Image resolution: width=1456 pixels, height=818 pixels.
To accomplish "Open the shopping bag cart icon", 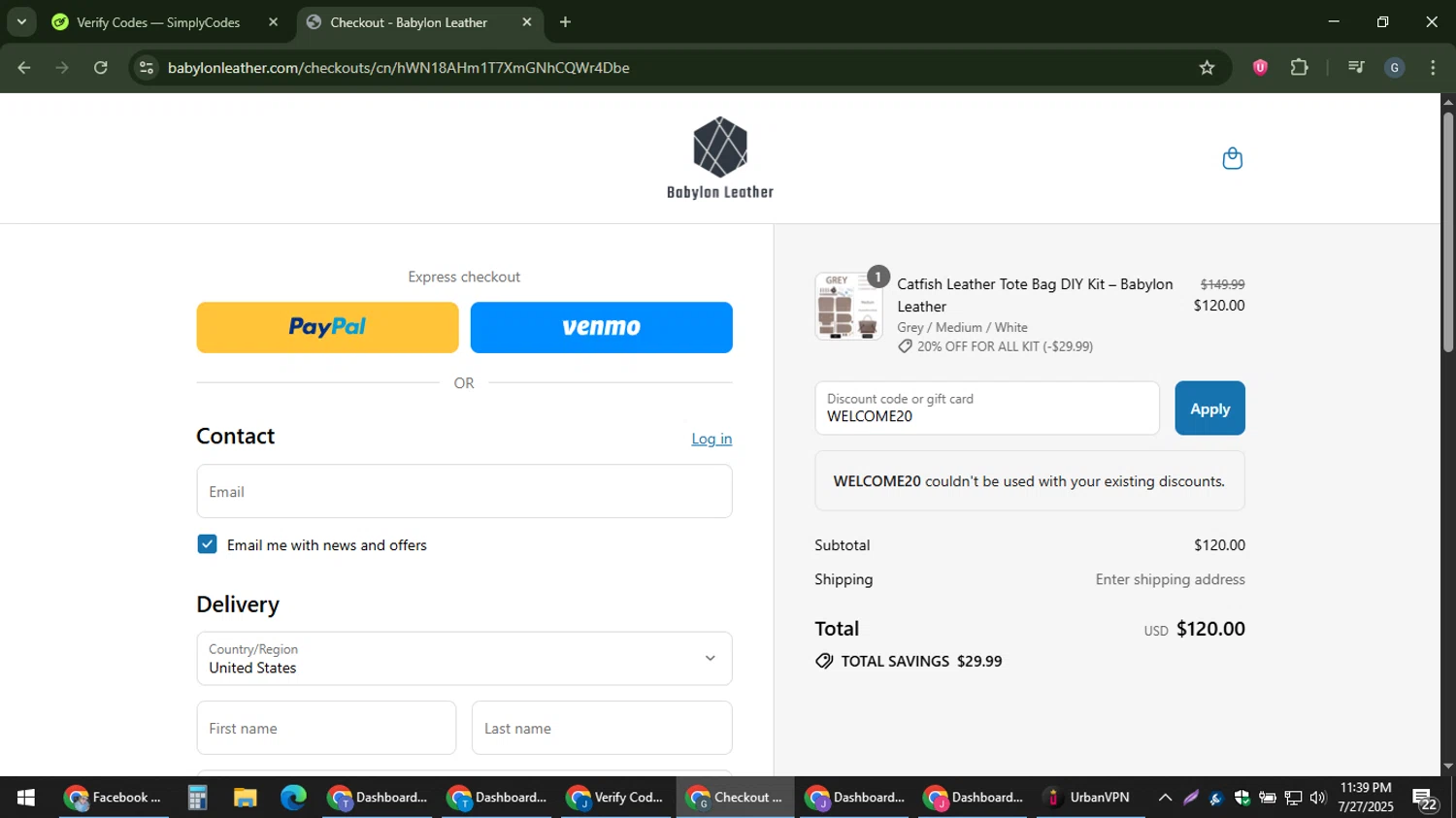I will [1232, 158].
